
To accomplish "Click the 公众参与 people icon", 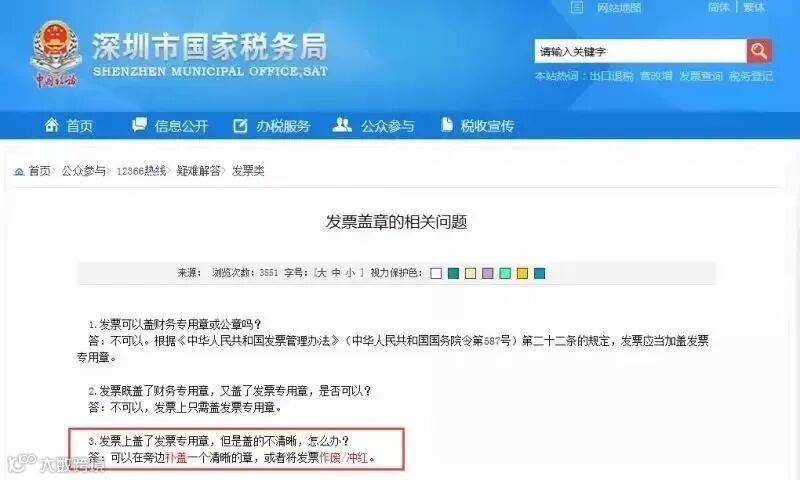I will coord(342,124).
